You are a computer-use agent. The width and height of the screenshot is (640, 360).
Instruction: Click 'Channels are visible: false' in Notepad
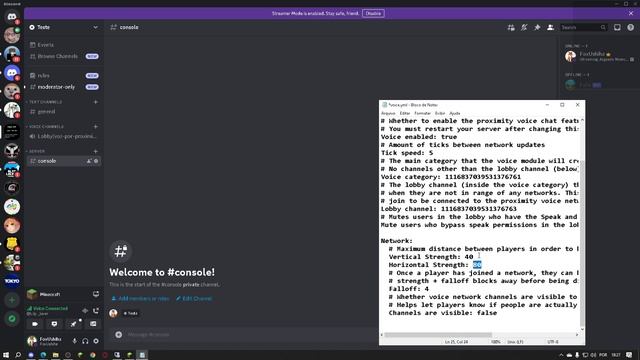pos(443,313)
